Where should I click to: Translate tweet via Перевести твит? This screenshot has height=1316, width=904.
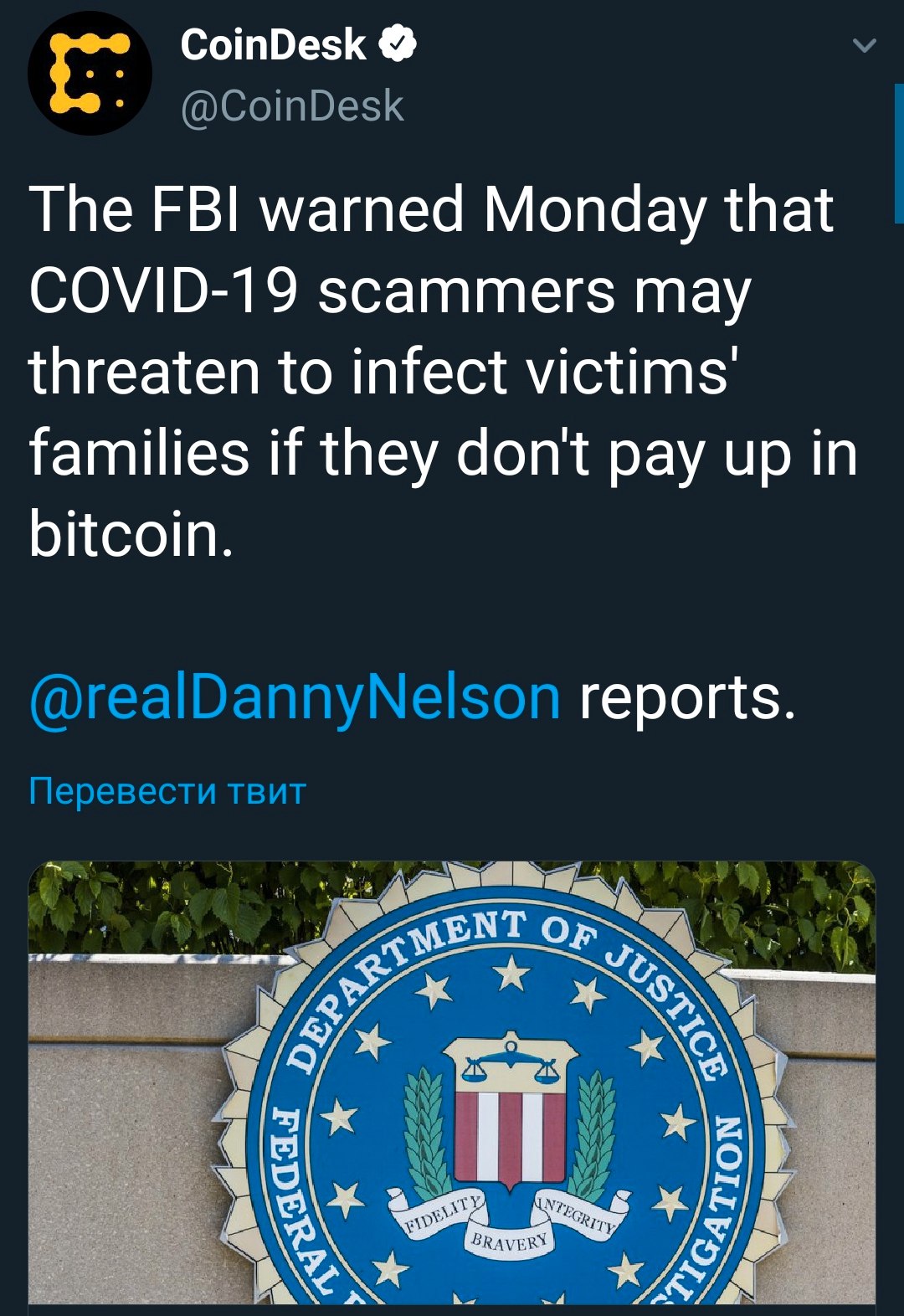tap(167, 790)
